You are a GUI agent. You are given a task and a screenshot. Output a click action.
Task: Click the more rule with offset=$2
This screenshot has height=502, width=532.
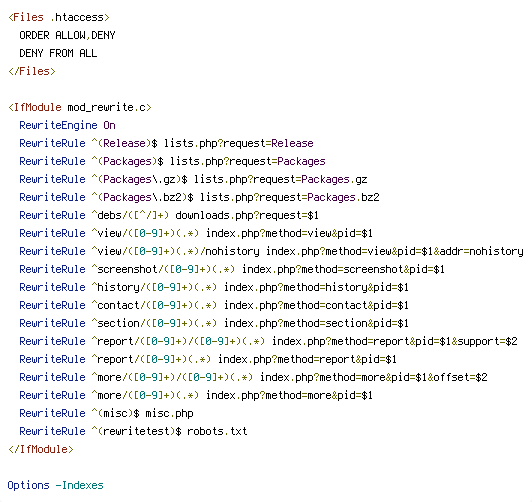tap(253, 377)
